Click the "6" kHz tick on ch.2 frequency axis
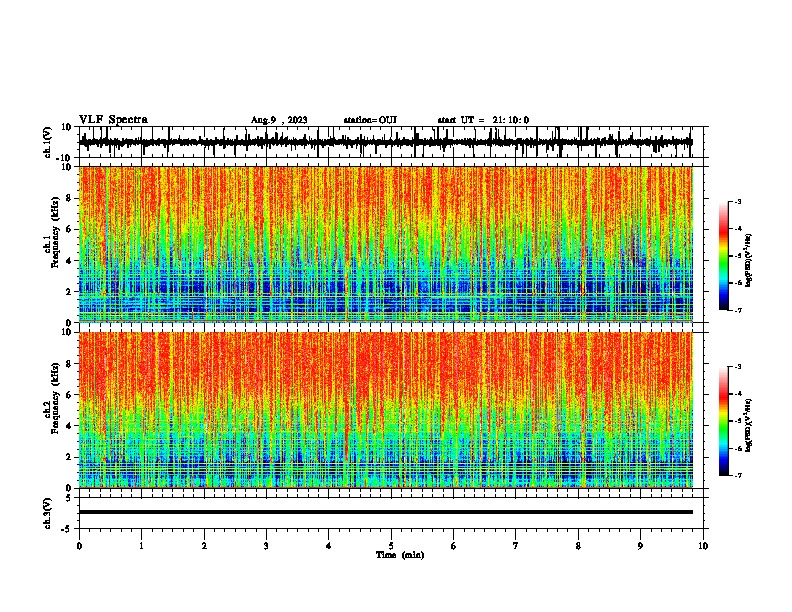 [x=69, y=395]
